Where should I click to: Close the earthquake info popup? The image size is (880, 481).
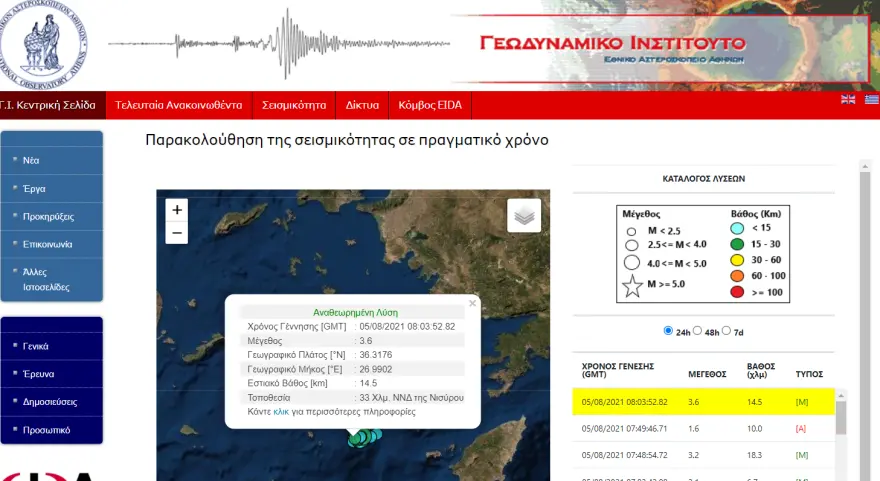pos(473,303)
